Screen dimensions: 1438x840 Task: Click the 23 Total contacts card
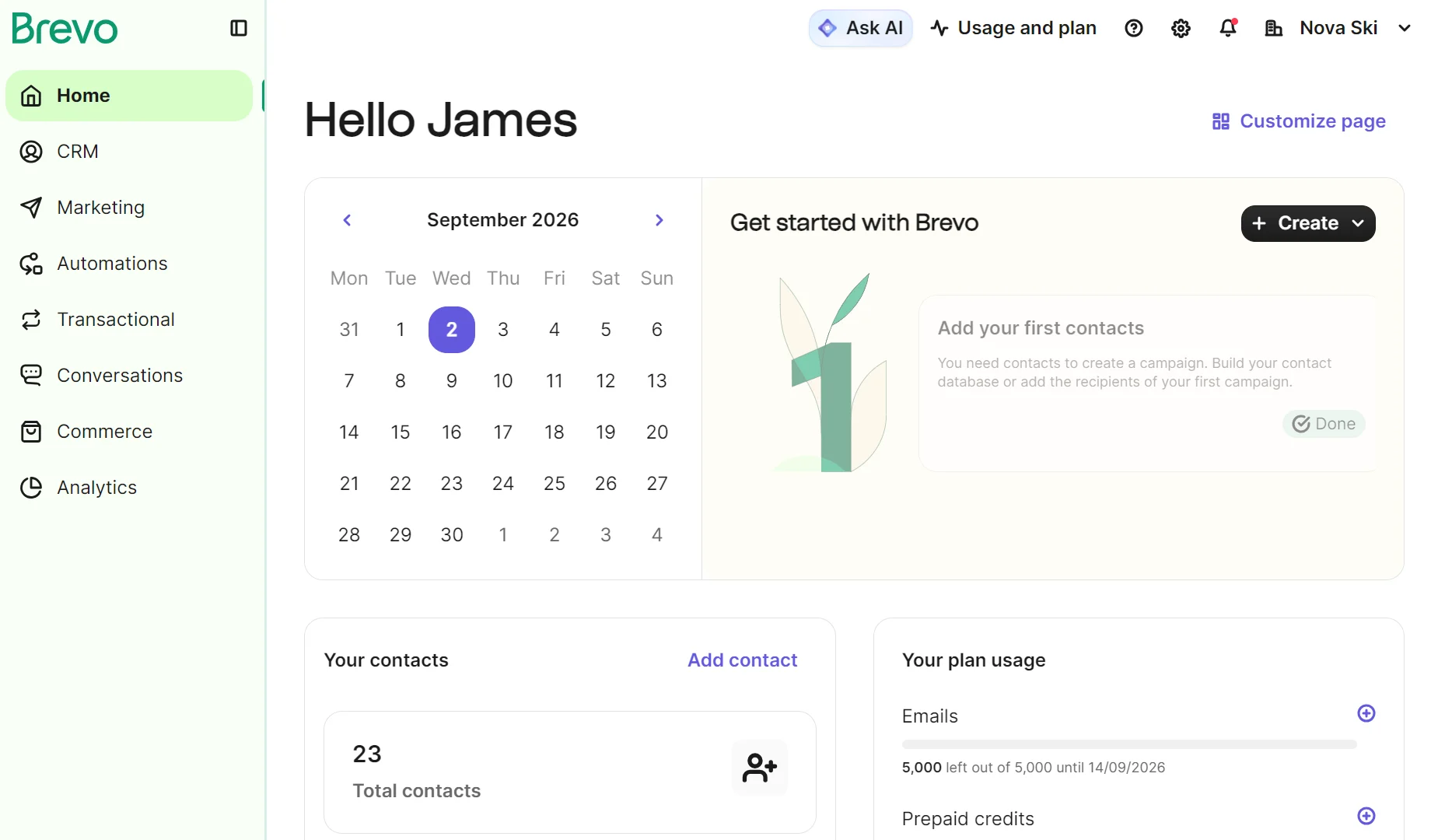pyautogui.click(x=570, y=772)
